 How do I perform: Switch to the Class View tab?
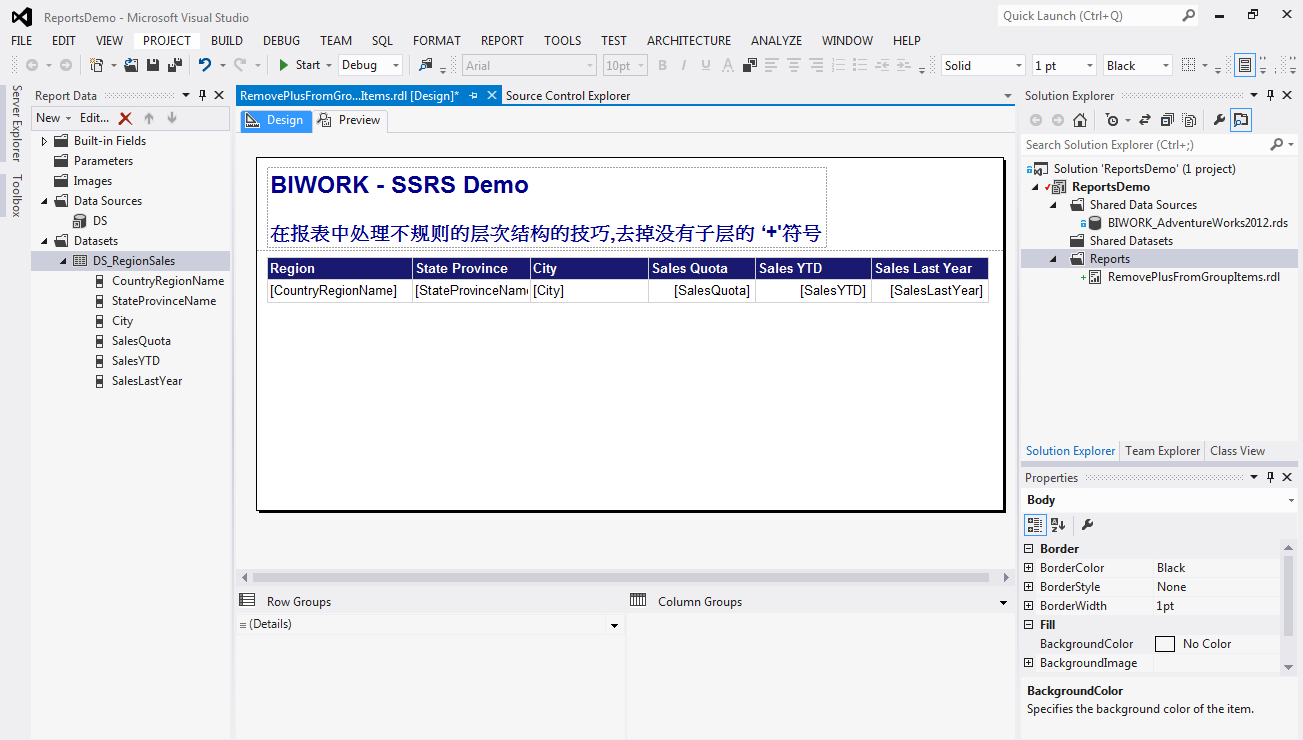(x=1237, y=451)
